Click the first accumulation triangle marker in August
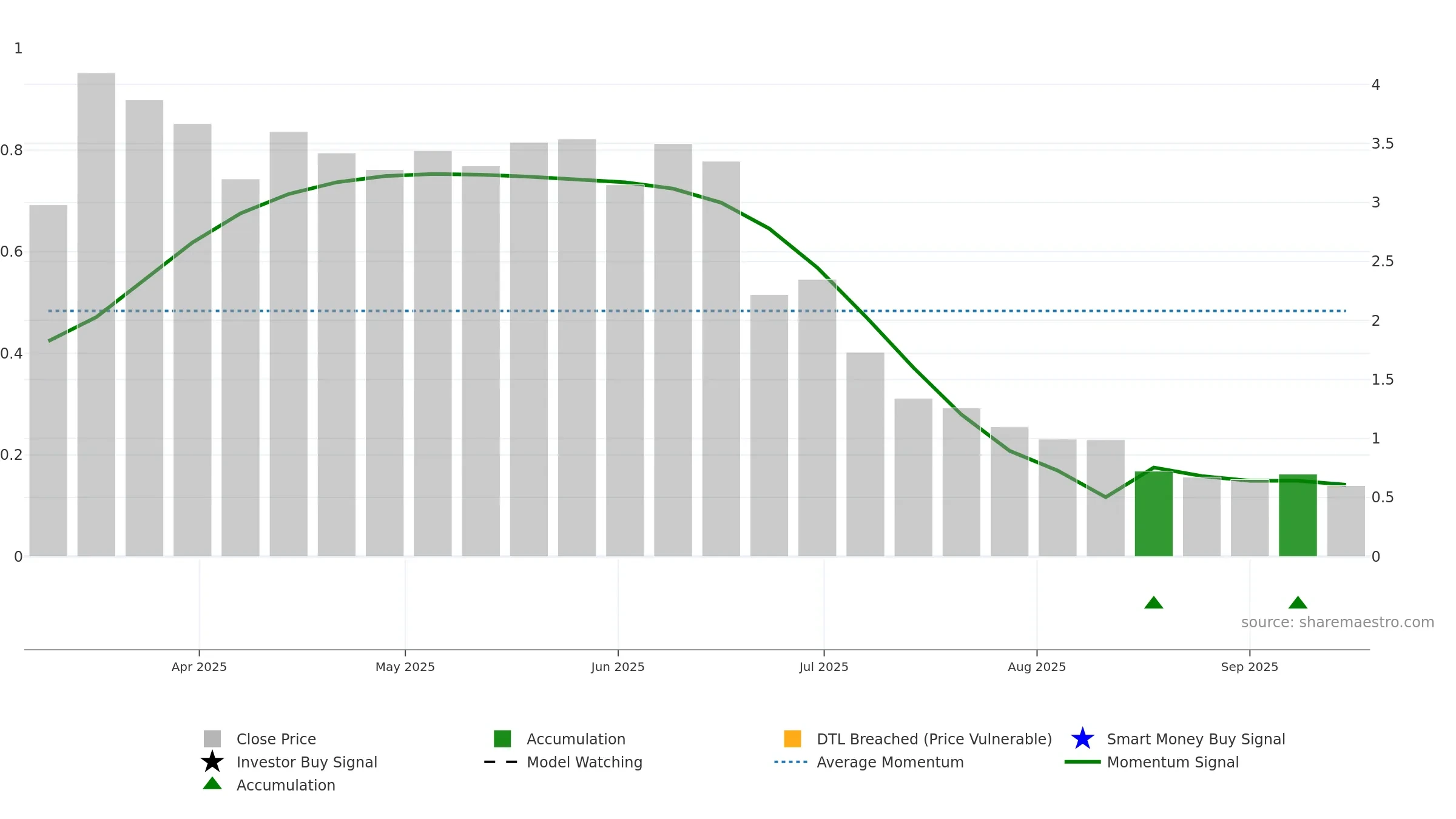 pos(1153,602)
